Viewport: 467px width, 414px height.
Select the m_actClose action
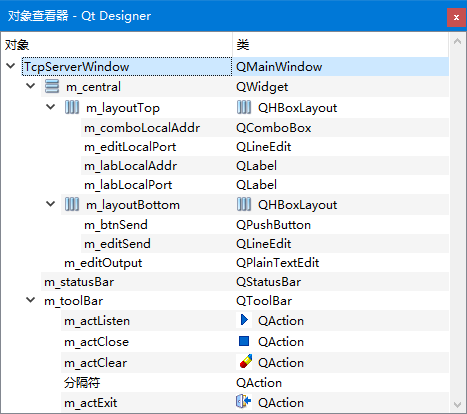pyautogui.click(x=96, y=342)
